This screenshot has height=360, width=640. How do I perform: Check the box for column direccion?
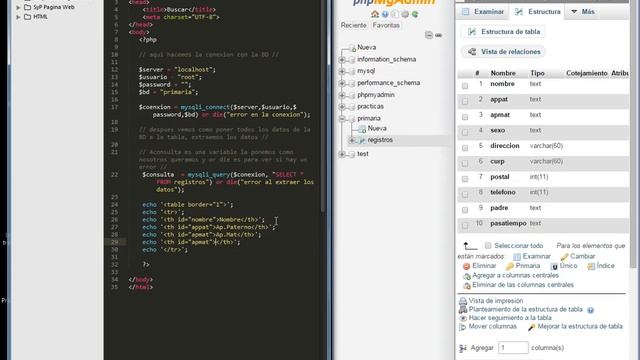click(x=465, y=148)
